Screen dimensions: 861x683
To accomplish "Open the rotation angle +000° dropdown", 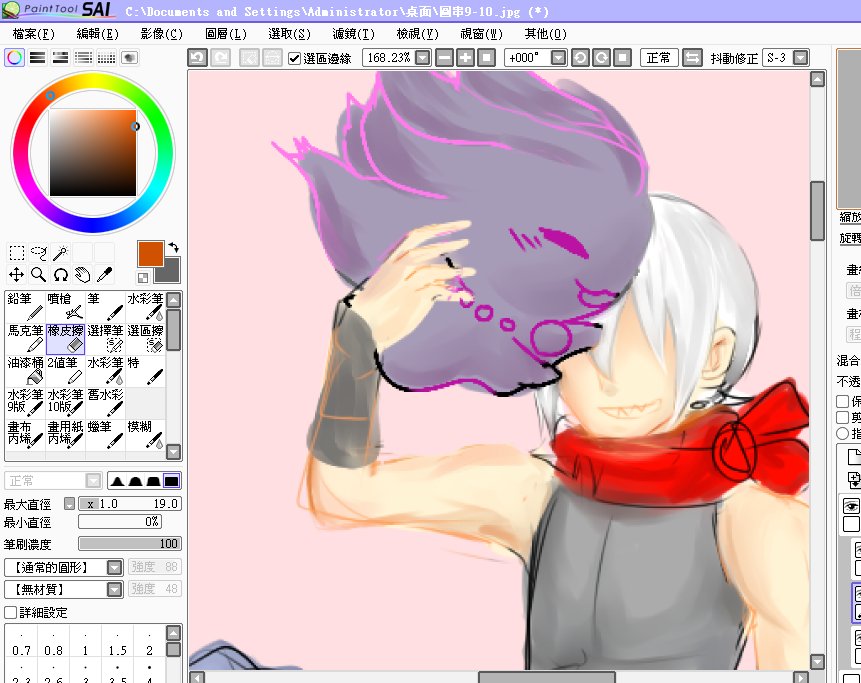I will [x=558, y=58].
